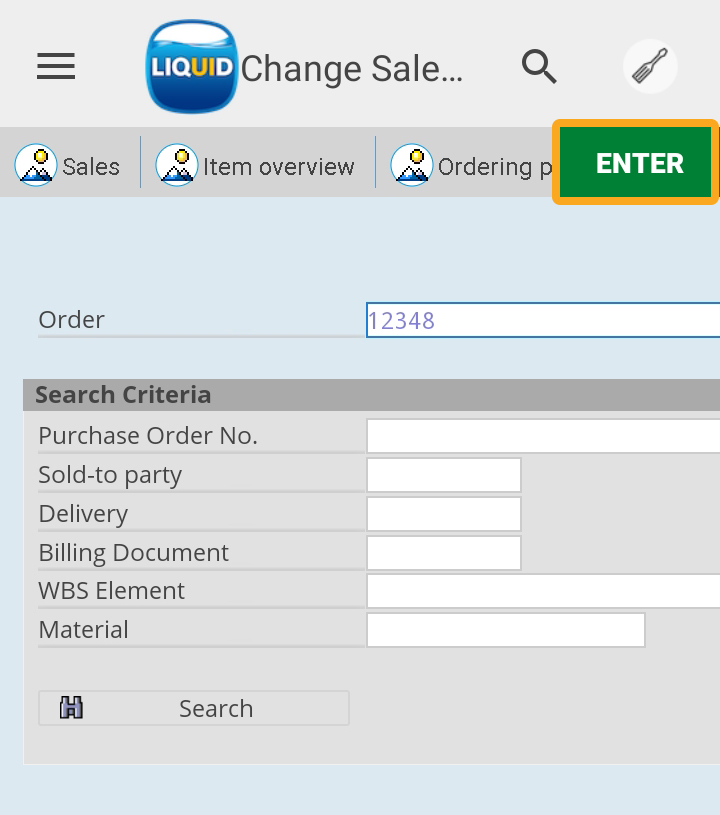Click the icon beside Item overview
720x815 pixels.
(x=177, y=166)
